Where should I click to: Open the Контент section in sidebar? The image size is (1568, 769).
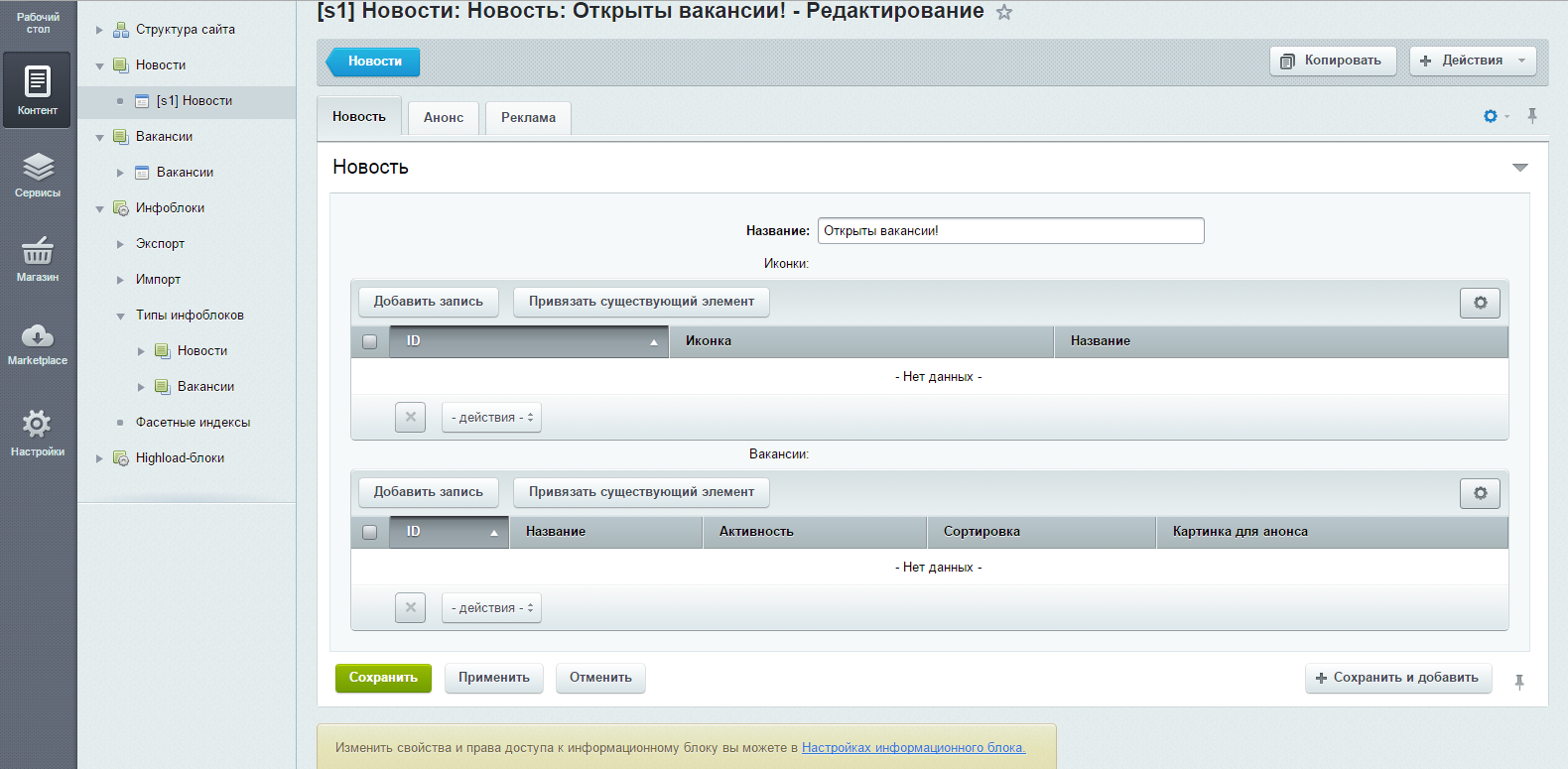pyautogui.click(x=38, y=89)
